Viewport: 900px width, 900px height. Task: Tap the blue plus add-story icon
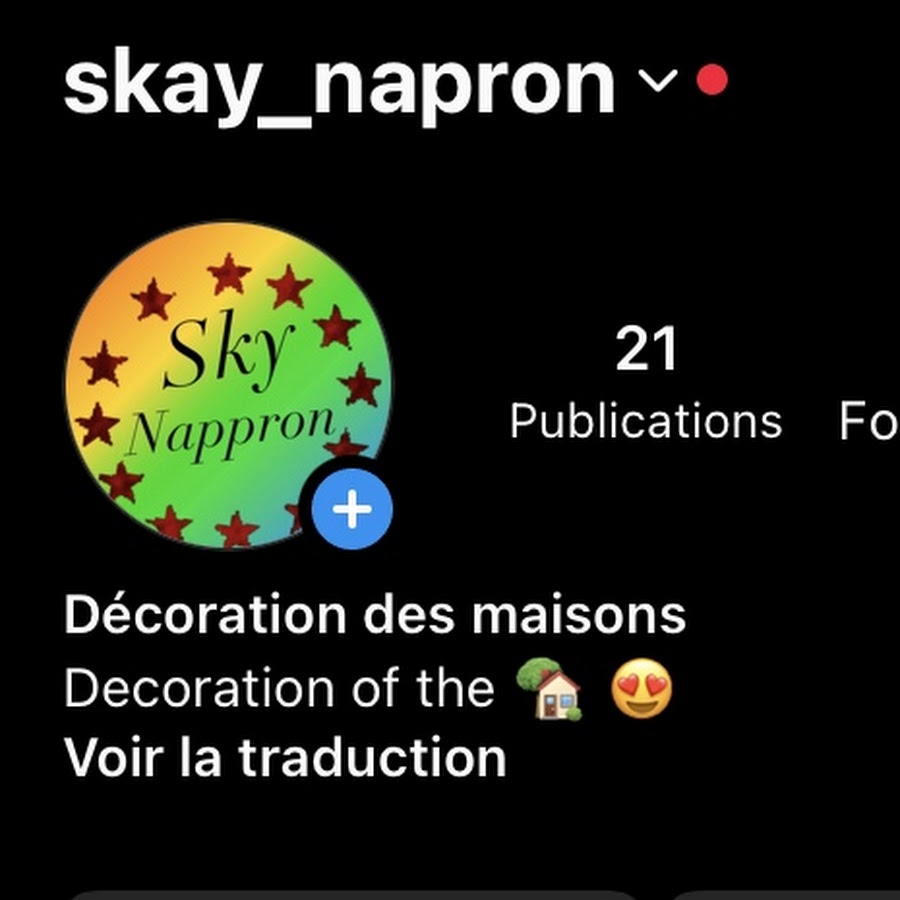(352, 509)
